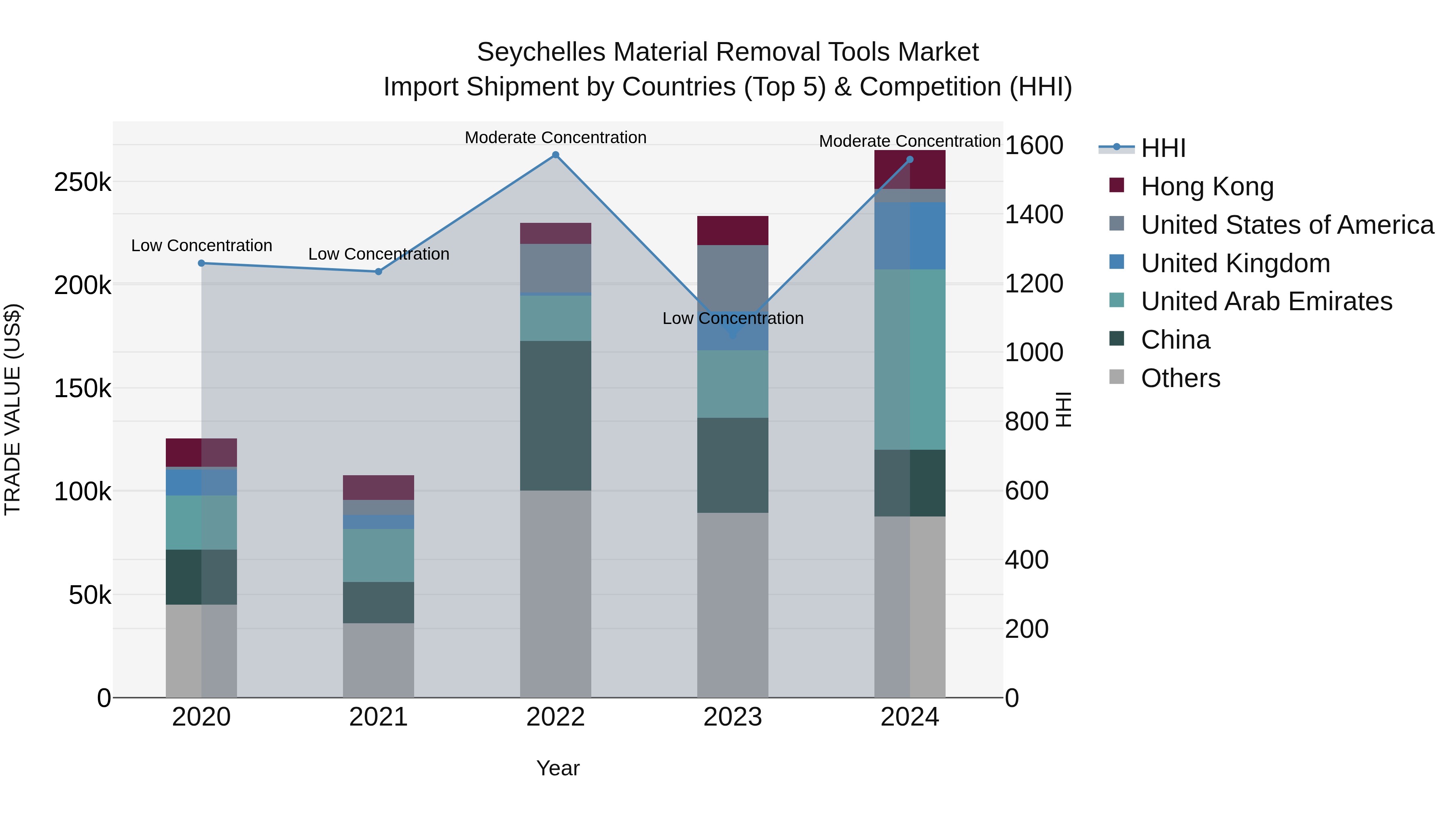
Task: Click Moderate Concentration annotation above 2022
Action: pyautogui.click(x=556, y=138)
